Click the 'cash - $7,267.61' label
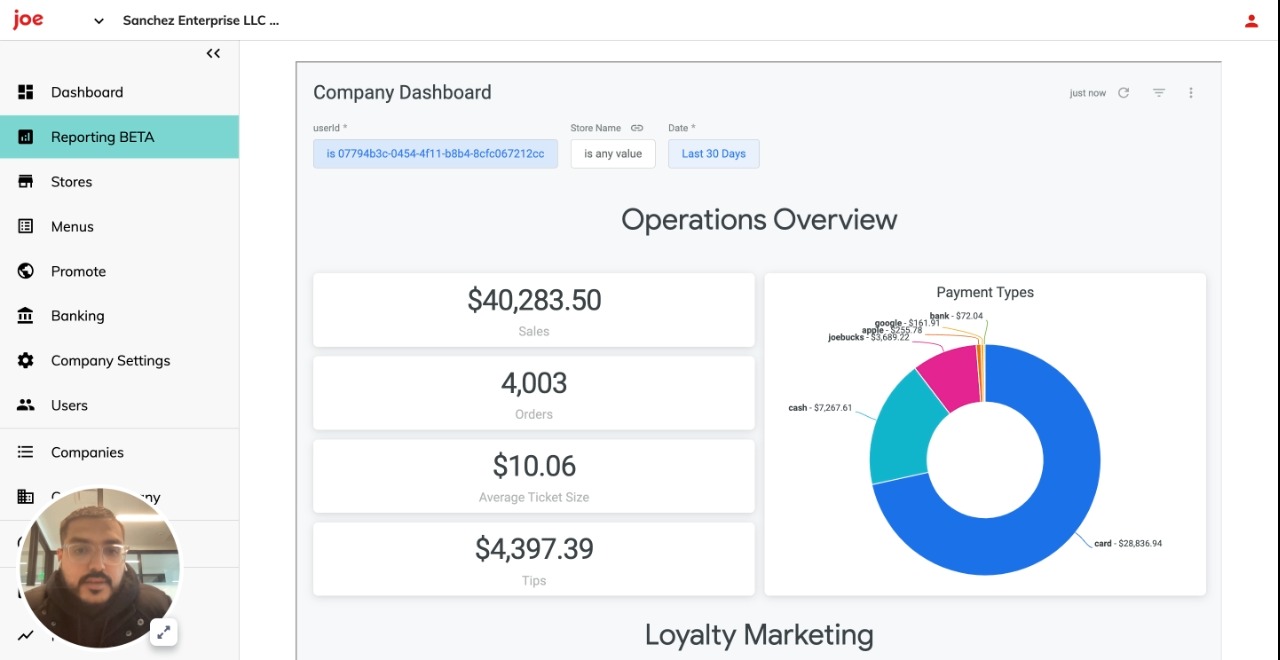Screen dimensions: 1280x660 coord(820,408)
